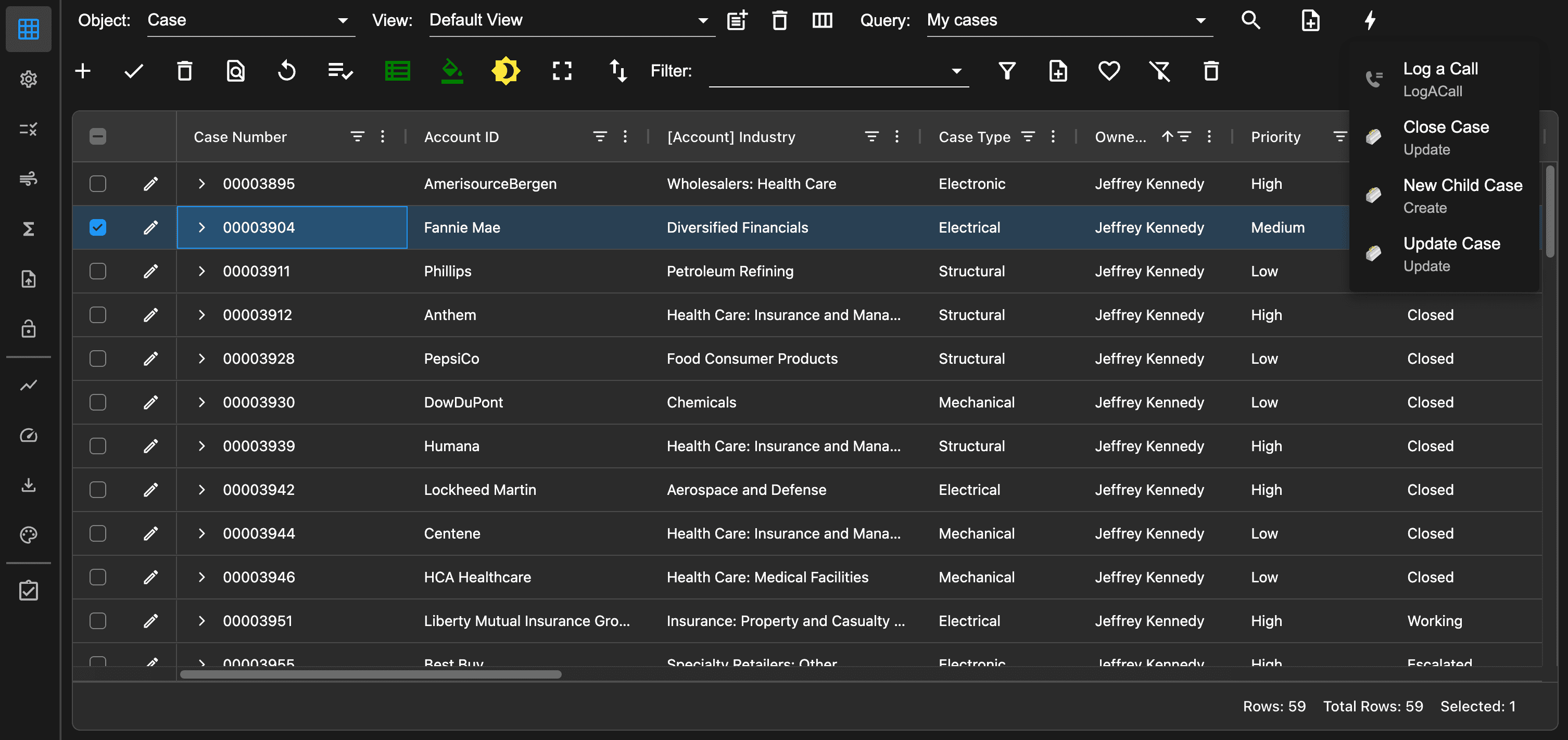Toggle the yellow brightness theme icon

tap(505, 71)
